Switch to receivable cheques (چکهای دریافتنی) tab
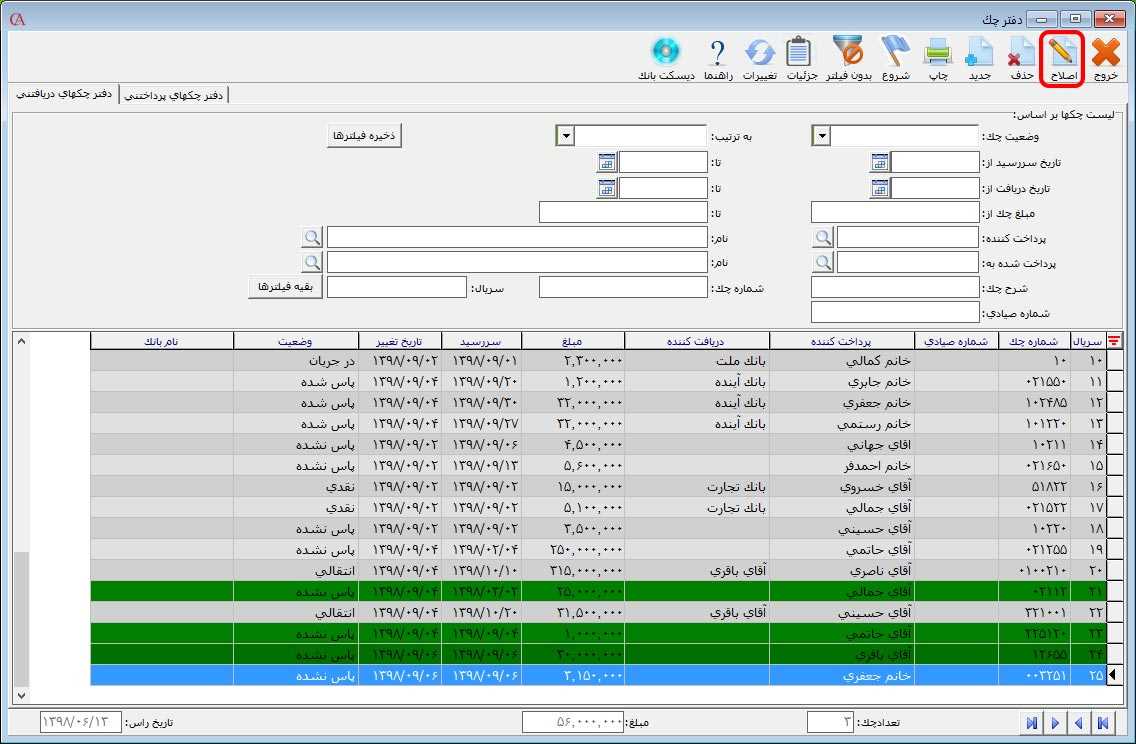The width and height of the screenshot is (1136, 744). coord(62,95)
